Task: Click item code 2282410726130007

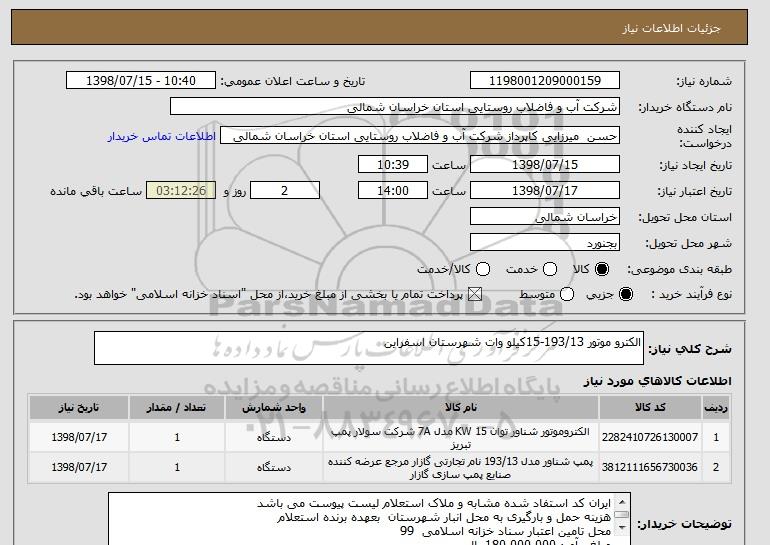Action: [650, 437]
